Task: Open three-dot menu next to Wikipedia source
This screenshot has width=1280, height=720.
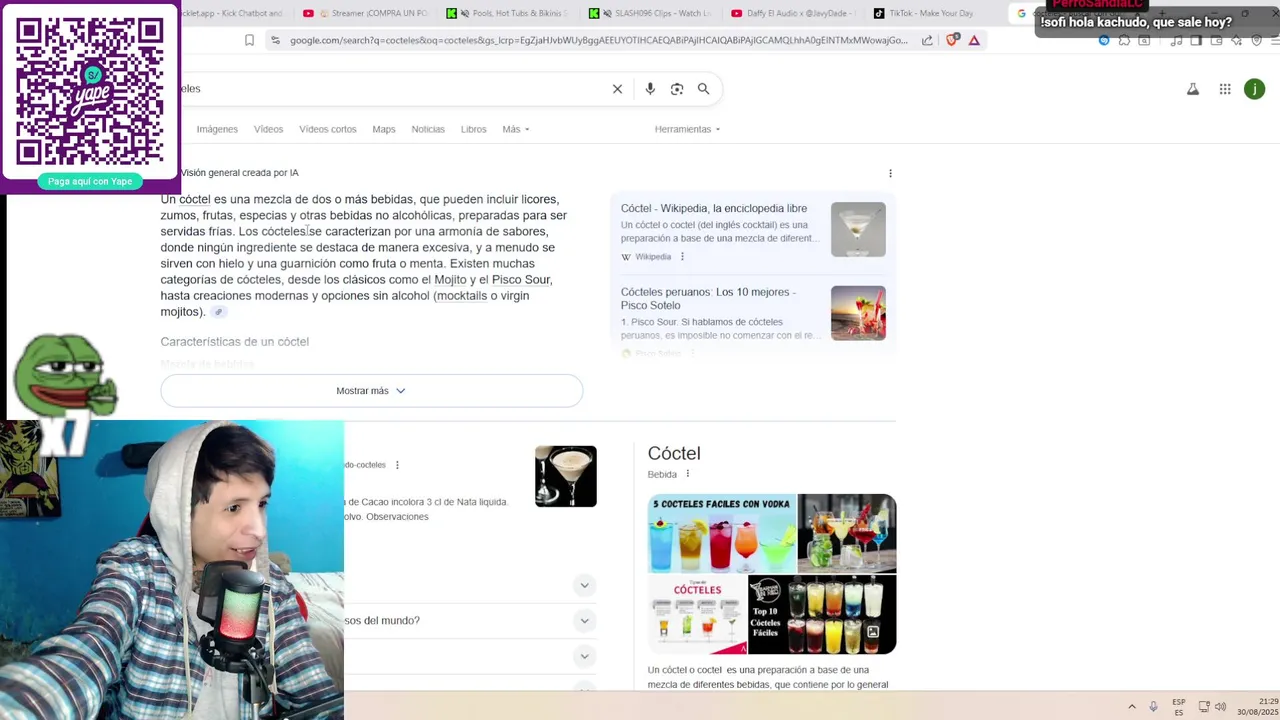Action: [682, 257]
